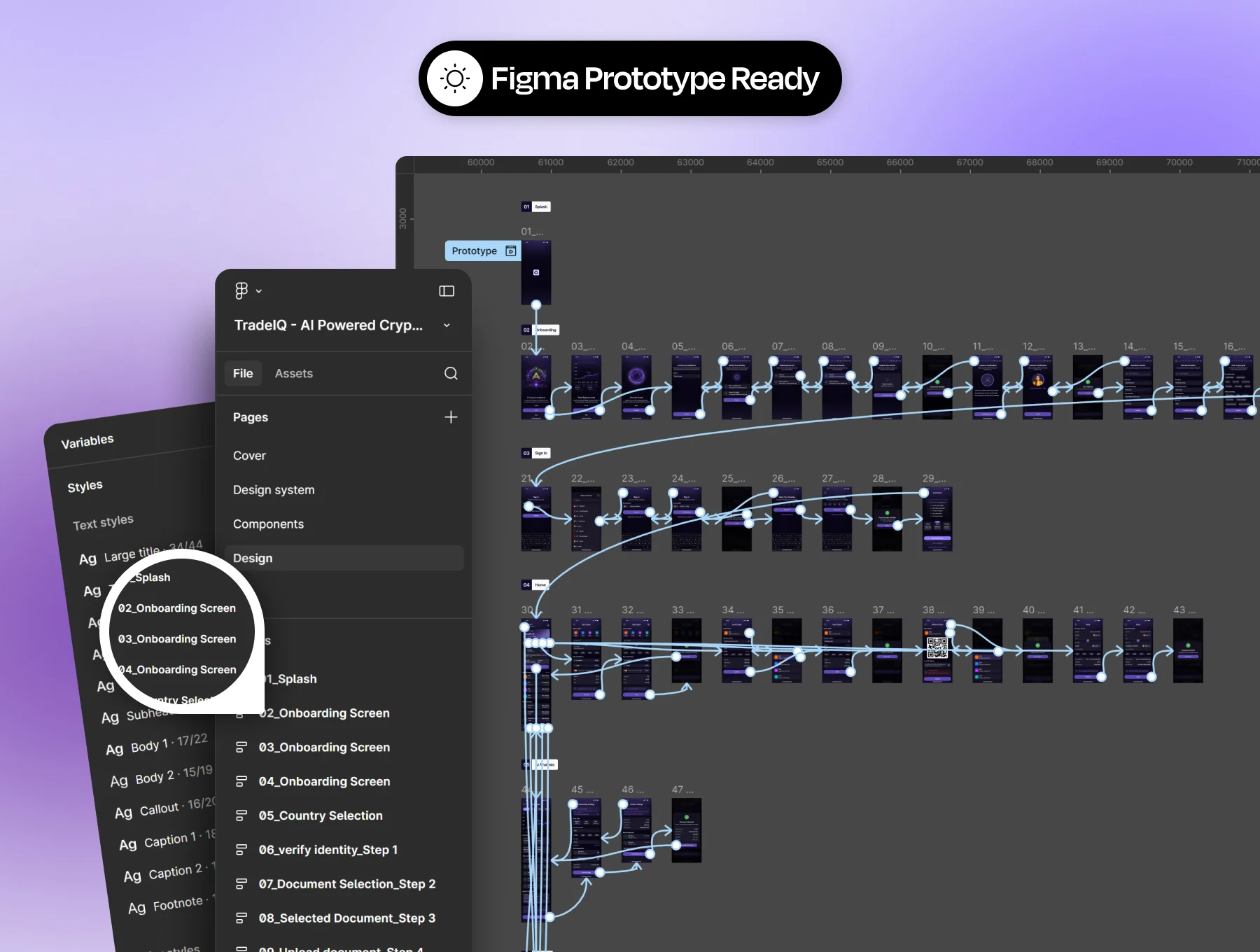Select the 01 Splash section label on canvas
Screen dimensions: 1260x952
(536, 206)
